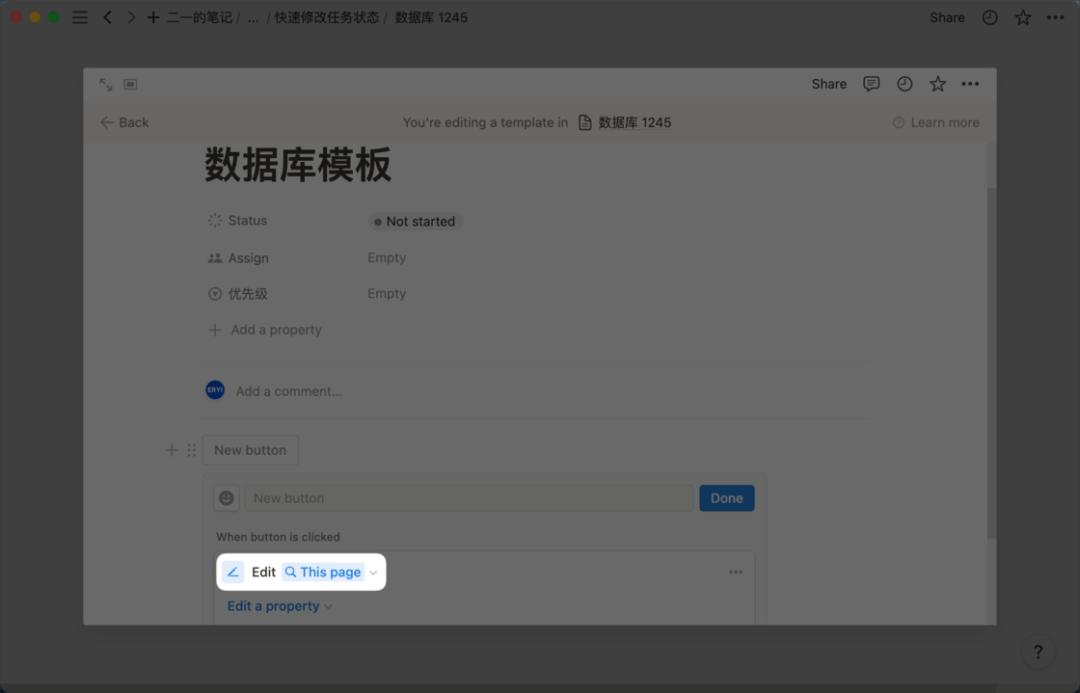Click the six-dot drag handle
1080x693 pixels.
pyautogui.click(x=191, y=450)
